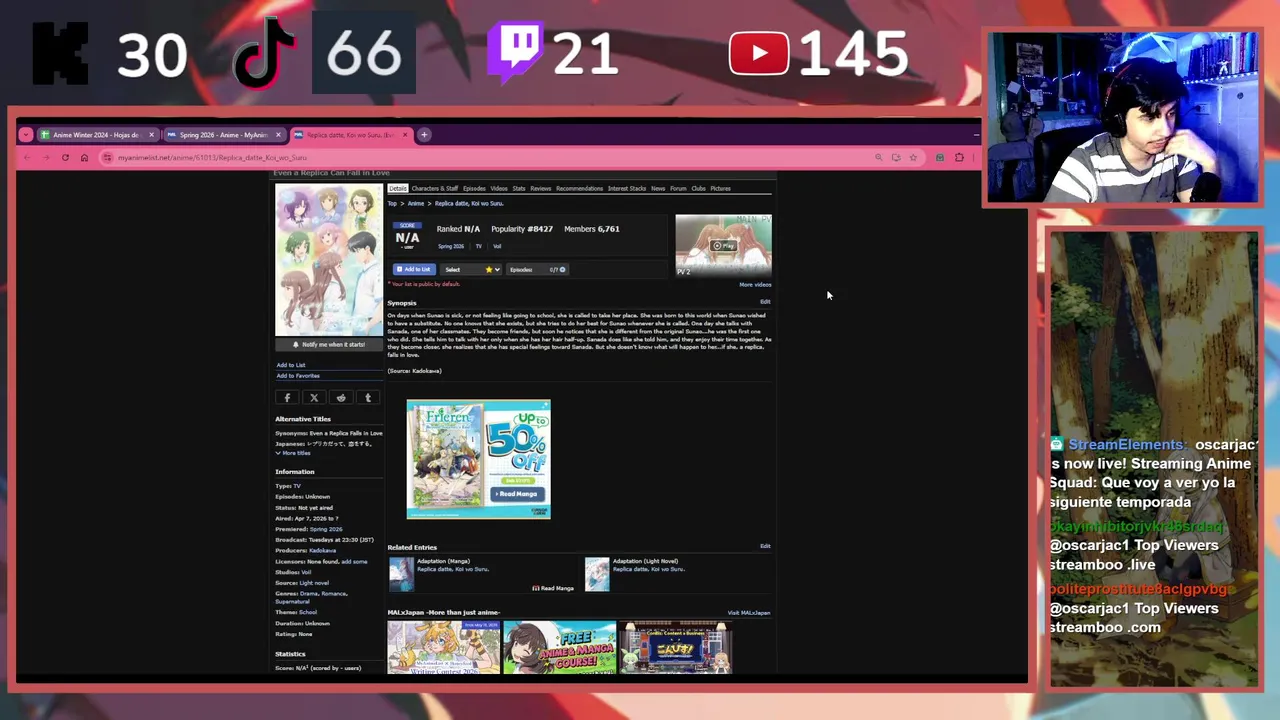Image resolution: width=1280 pixels, height=720 pixels.
Task: Share on X icon
Action: pyautogui.click(x=314, y=397)
